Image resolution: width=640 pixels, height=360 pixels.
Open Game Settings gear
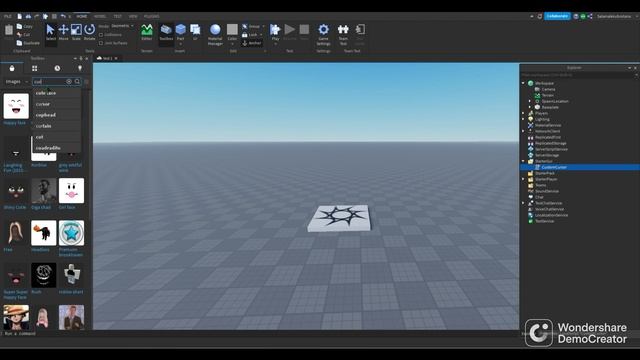pos(323,34)
